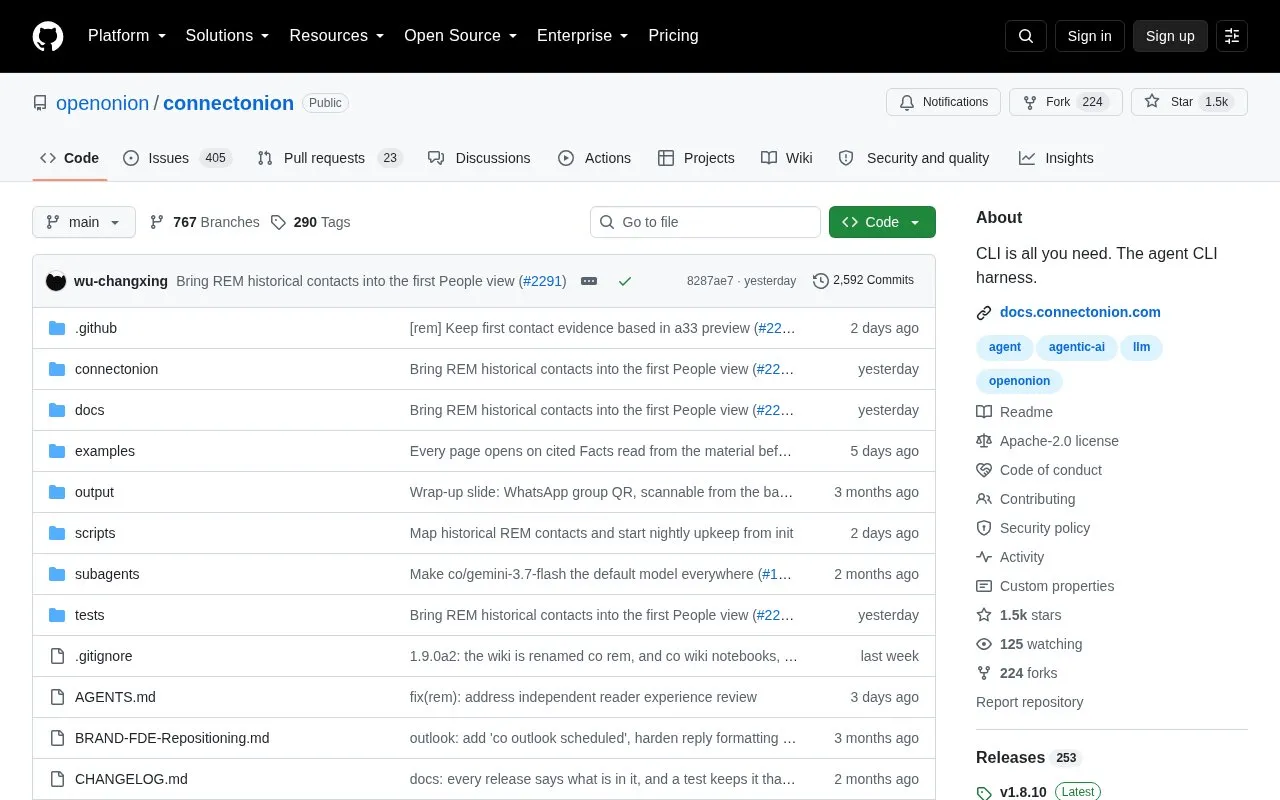This screenshot has height=800, width=1280.
Task: Open the Pricing link
Action: (x=673, y=36)
